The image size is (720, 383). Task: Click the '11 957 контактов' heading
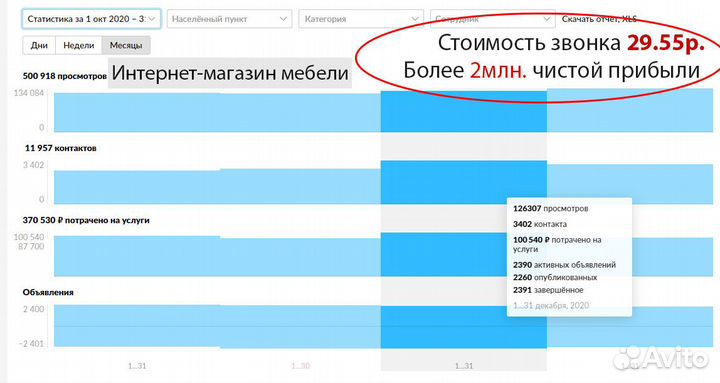[61, 148]
